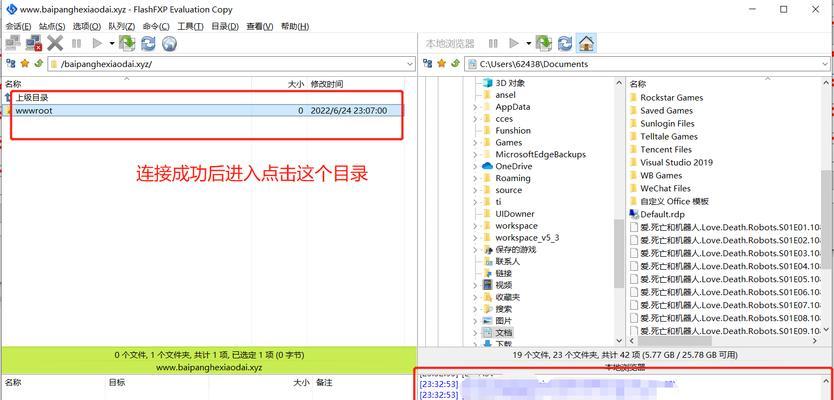This screenshot has width=834, height=400.
Task: Click the Connect icon in remote toolbar
Action: click(13, 43)
